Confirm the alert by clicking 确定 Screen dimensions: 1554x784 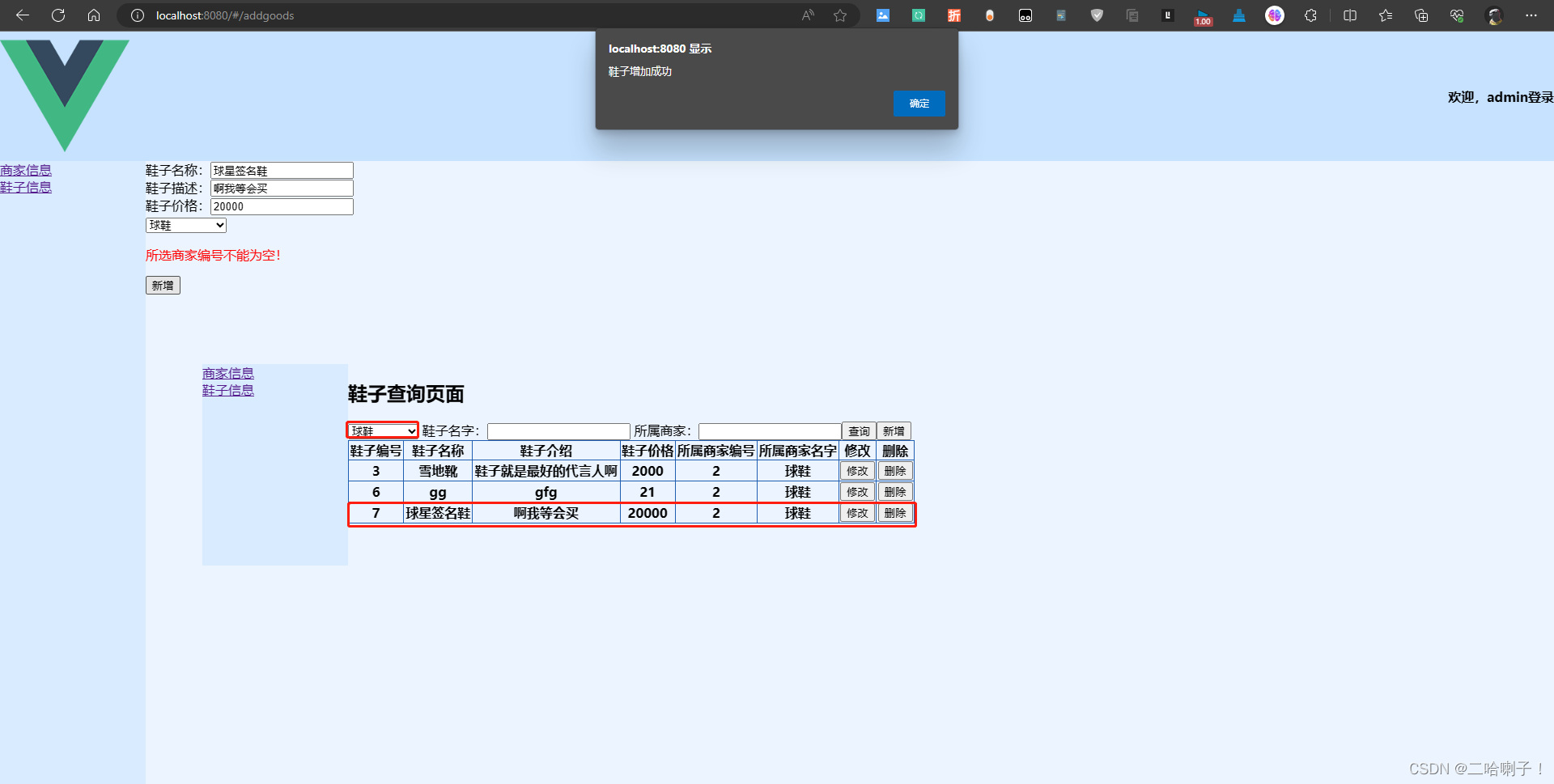click(x=919, y=104)
